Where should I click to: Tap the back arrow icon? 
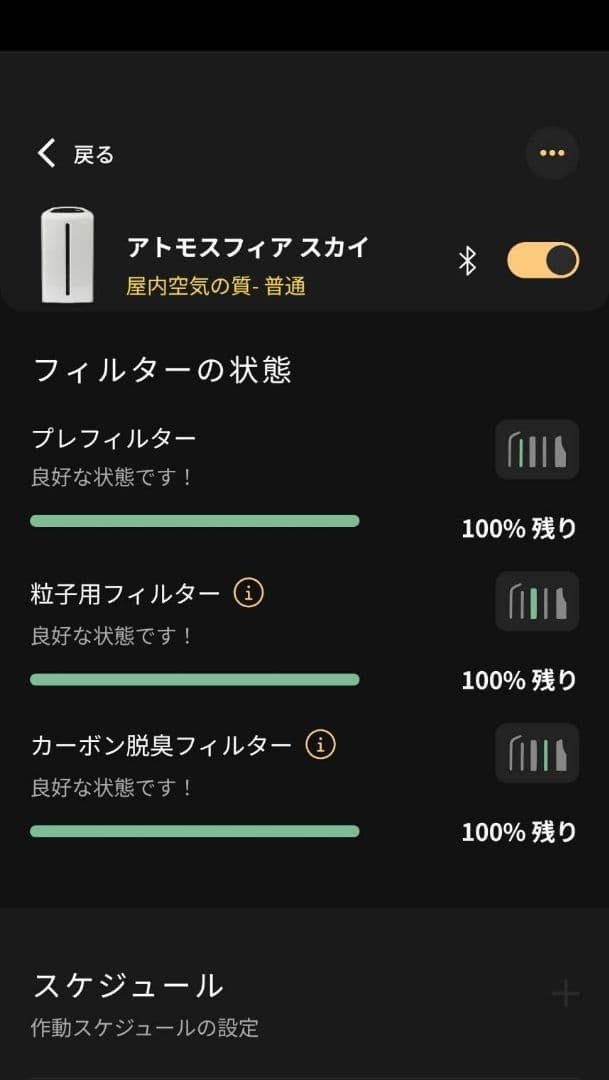tap(46, 153)
